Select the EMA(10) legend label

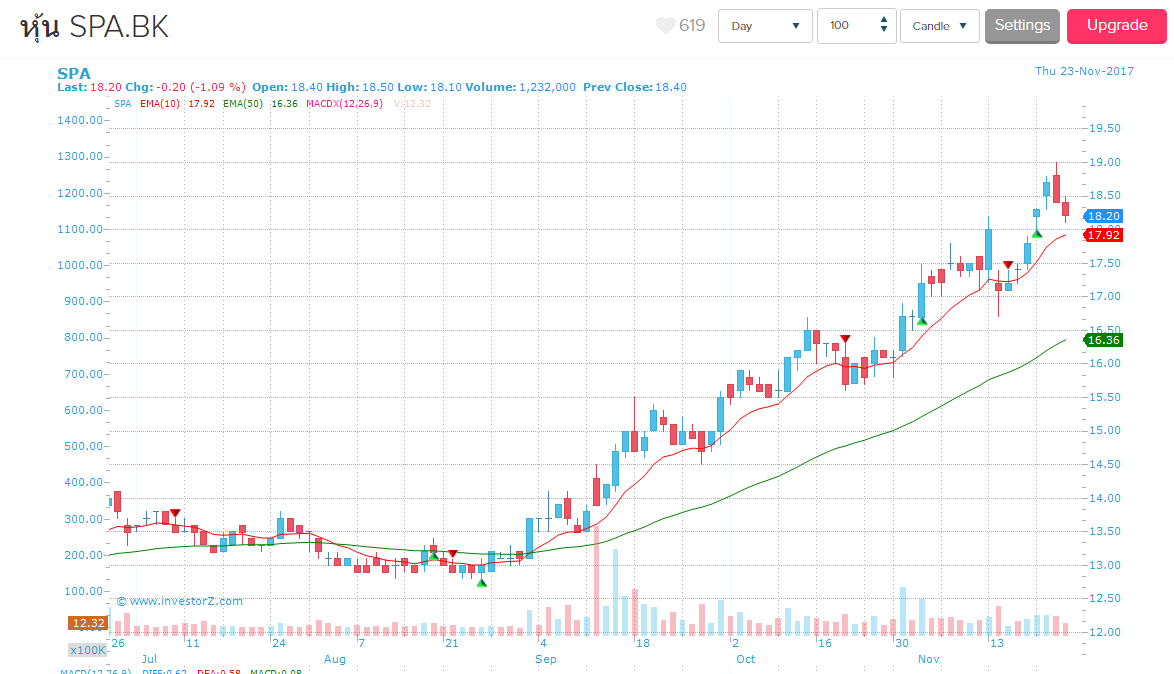coord(160,103)
